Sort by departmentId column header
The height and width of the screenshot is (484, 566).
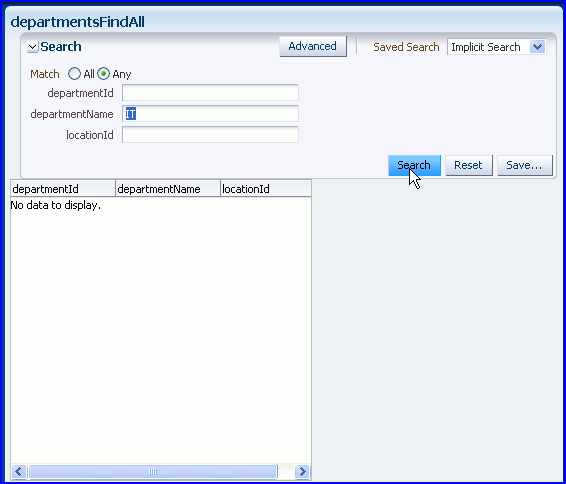63,189
